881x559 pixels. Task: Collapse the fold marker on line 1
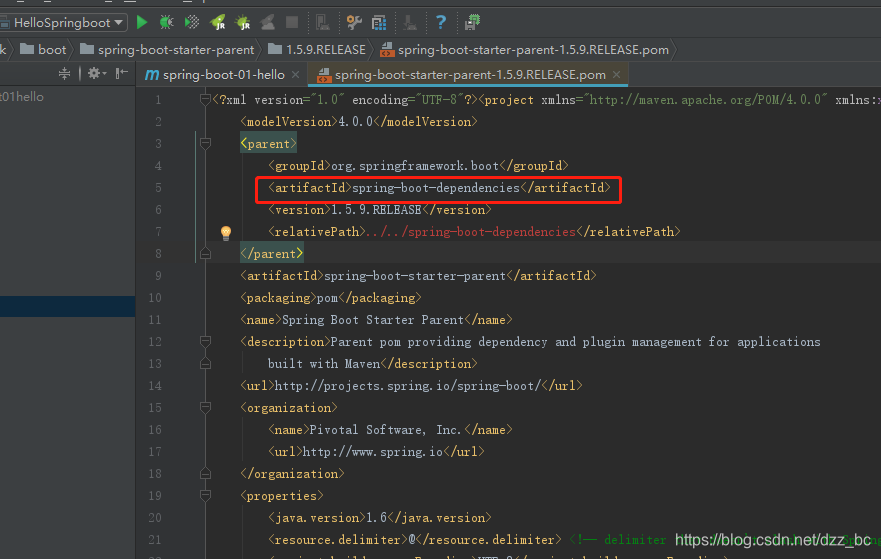[205, 100]
